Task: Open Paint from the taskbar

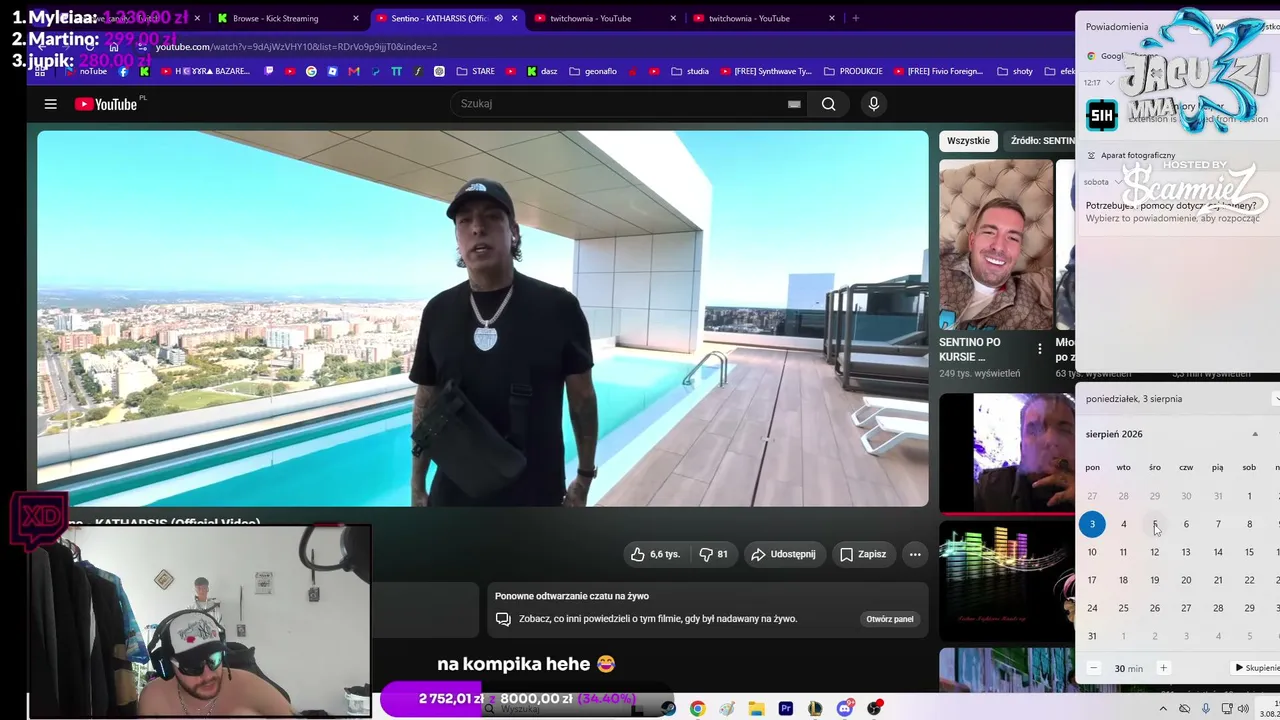Action: (727, 709)
